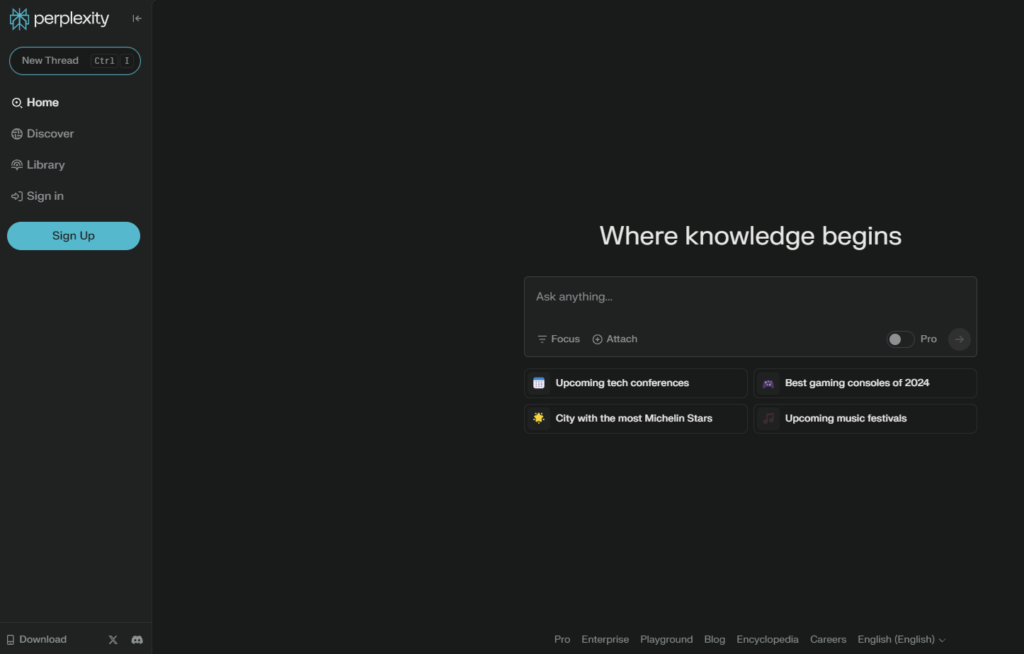Click the calendar icon for tech conferences
The image size is (1024, 654).
pos(539,383)
